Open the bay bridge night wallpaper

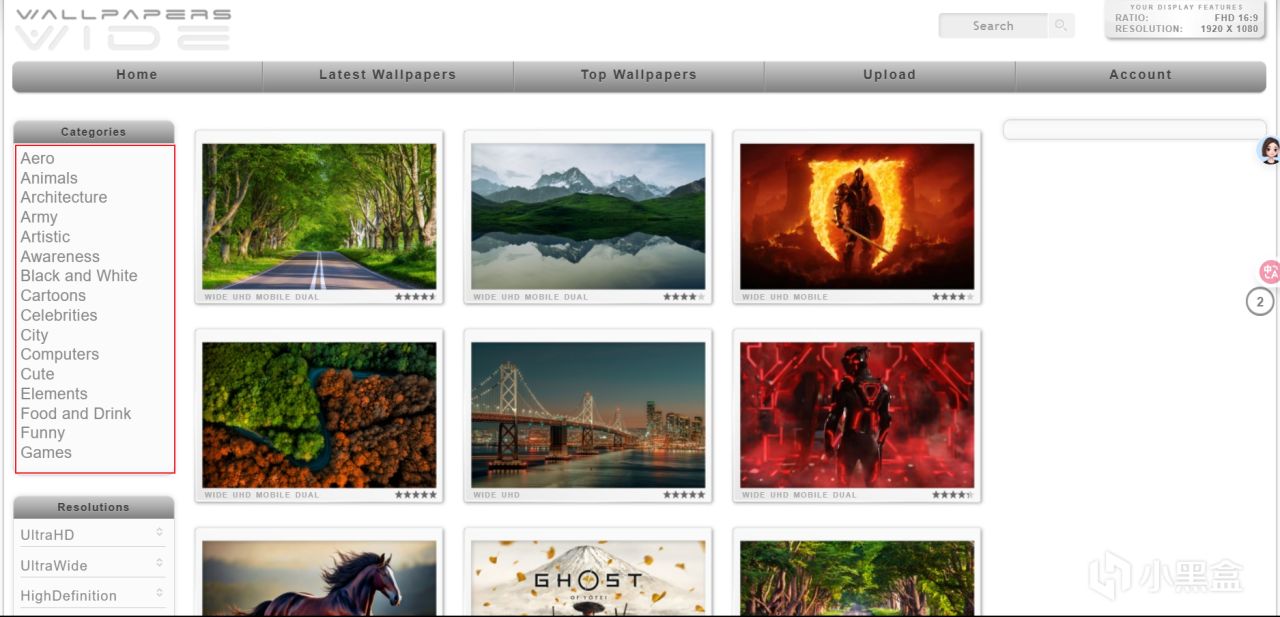point(588,415)
